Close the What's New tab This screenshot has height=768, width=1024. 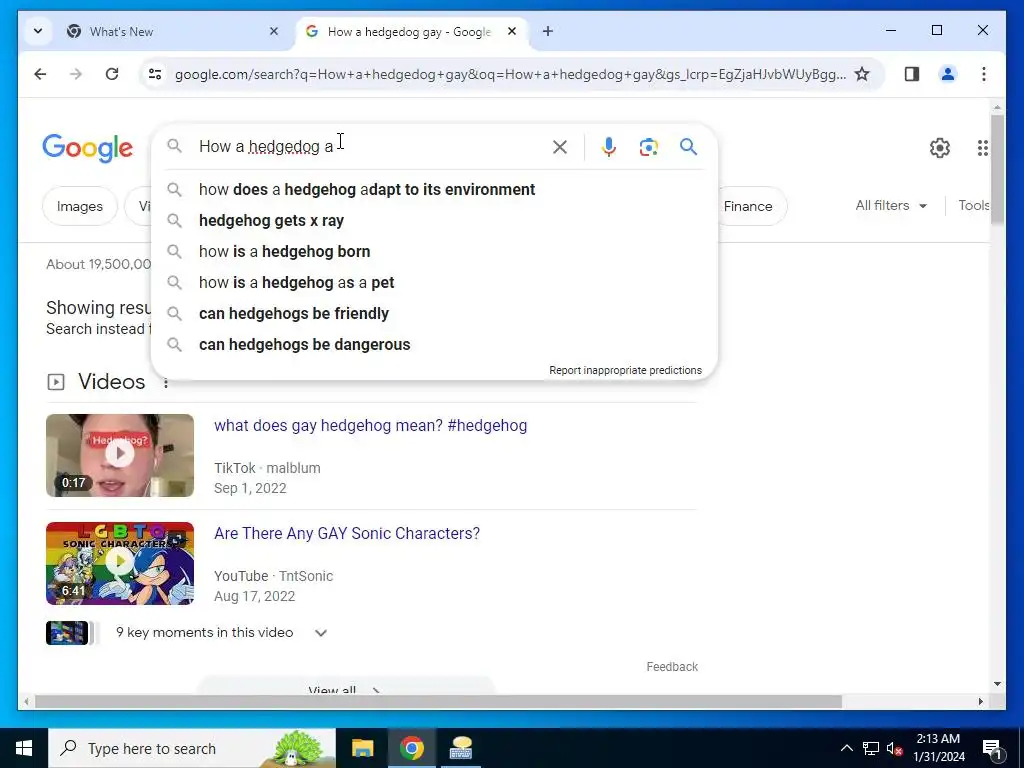point(274,31)
